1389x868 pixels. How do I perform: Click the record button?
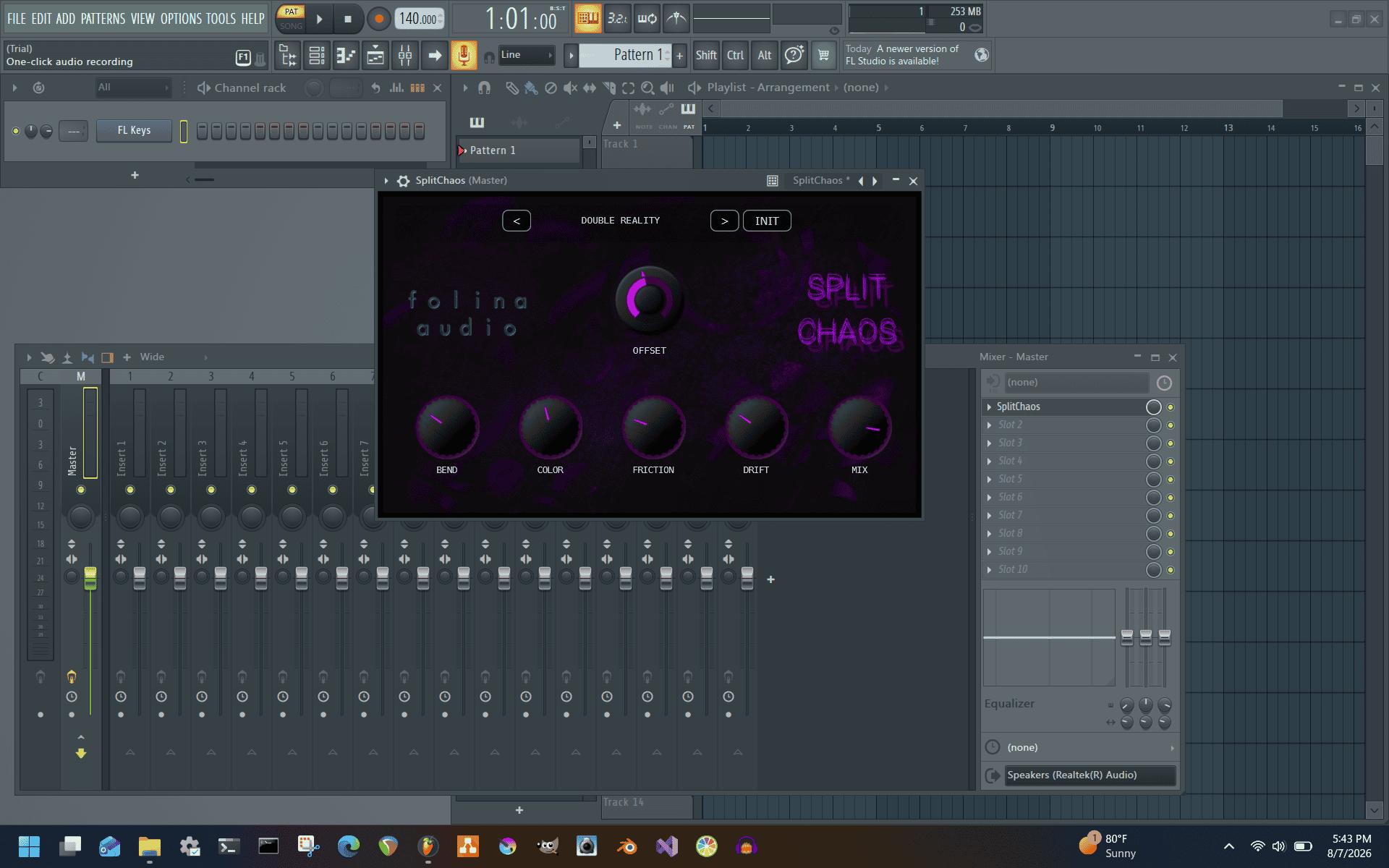tap(378, 20)
